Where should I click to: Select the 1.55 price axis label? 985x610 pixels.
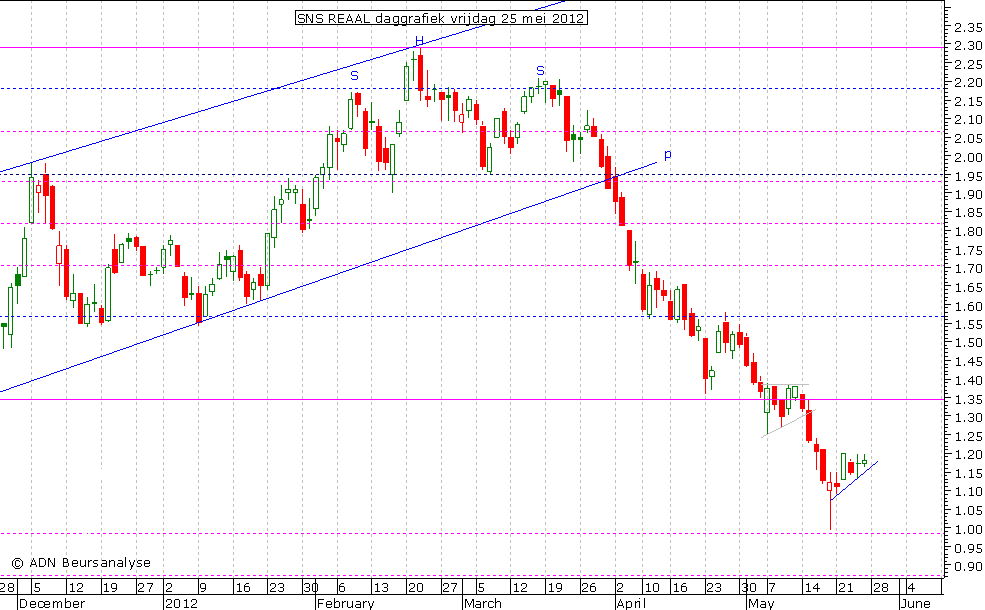[967, 325]
